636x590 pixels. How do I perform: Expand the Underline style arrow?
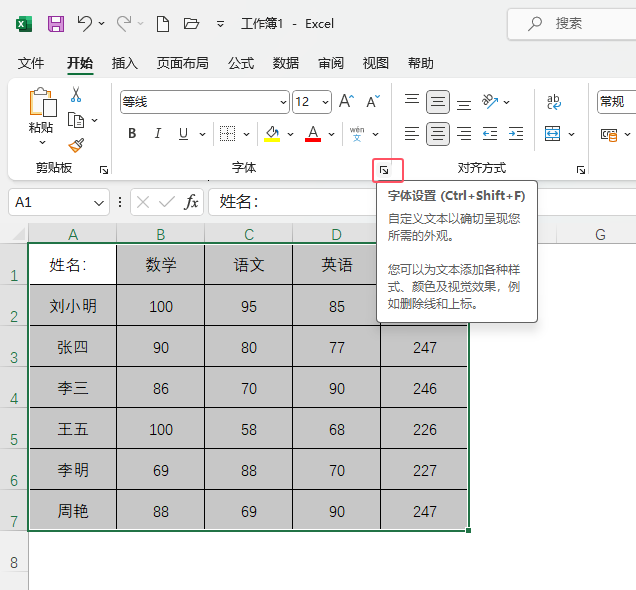tap(202, 134)
